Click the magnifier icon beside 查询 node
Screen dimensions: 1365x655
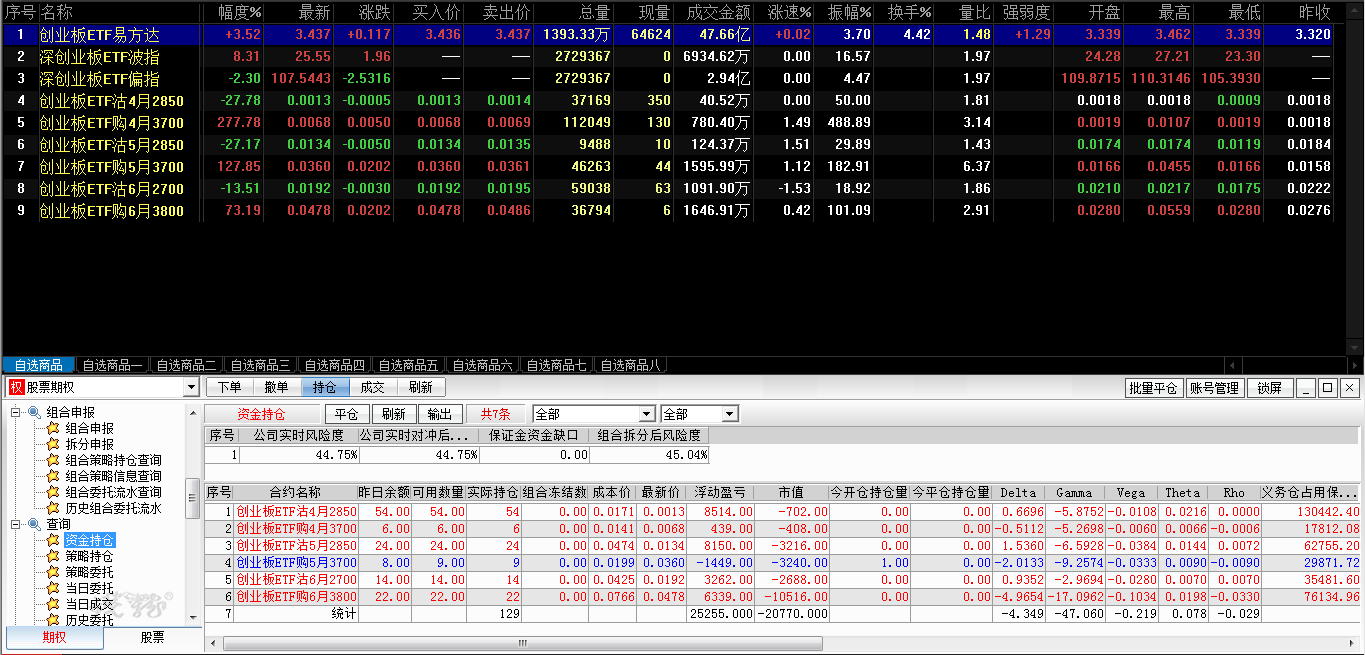pos(34,525)
